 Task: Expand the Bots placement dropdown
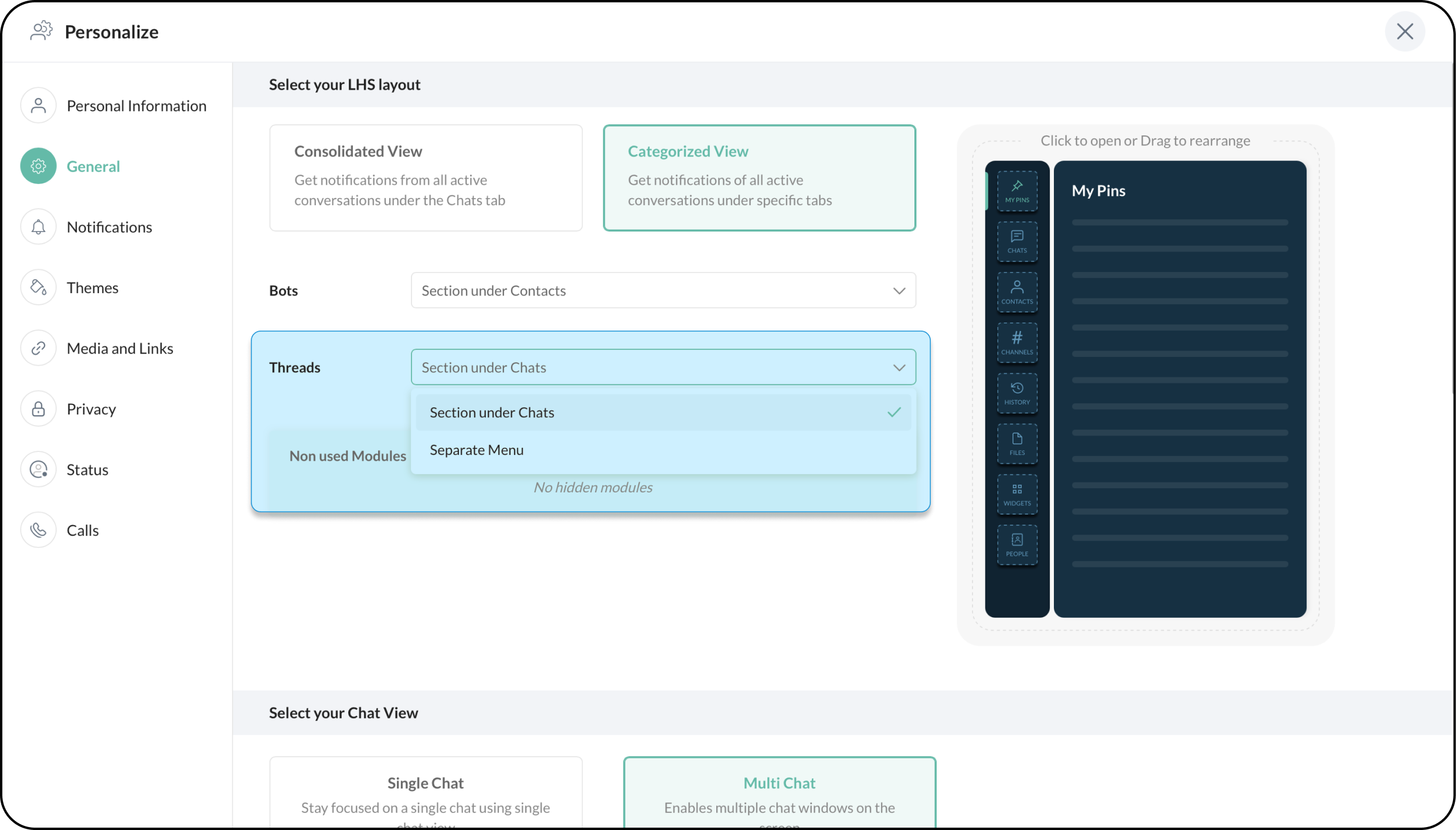click(663, 290)
